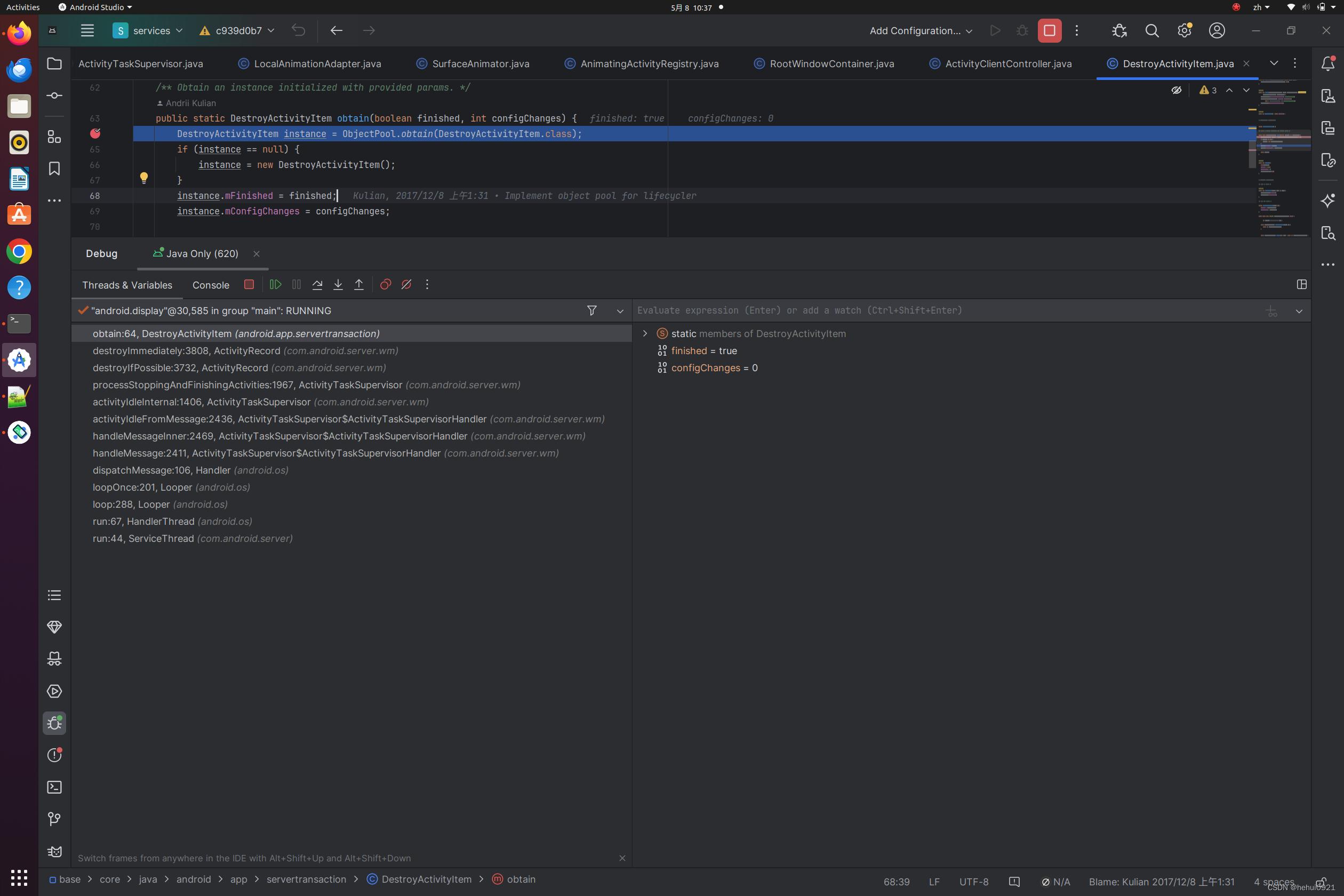1344x896 pixels.
Task: Toggle inlay hints eye icon in editor
Action: coord(1176,90)
